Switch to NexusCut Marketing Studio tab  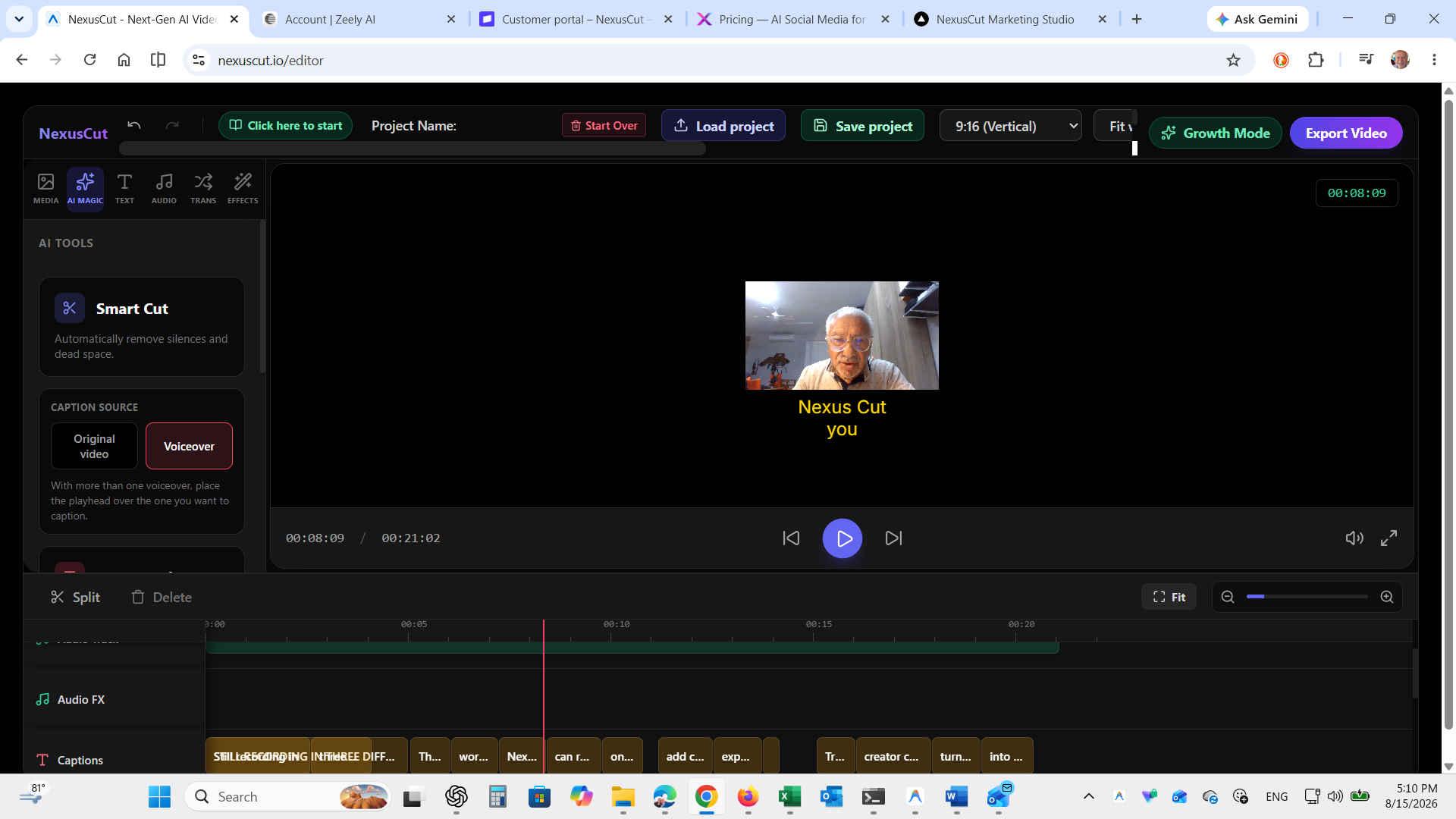click(x=1010, y=19)
